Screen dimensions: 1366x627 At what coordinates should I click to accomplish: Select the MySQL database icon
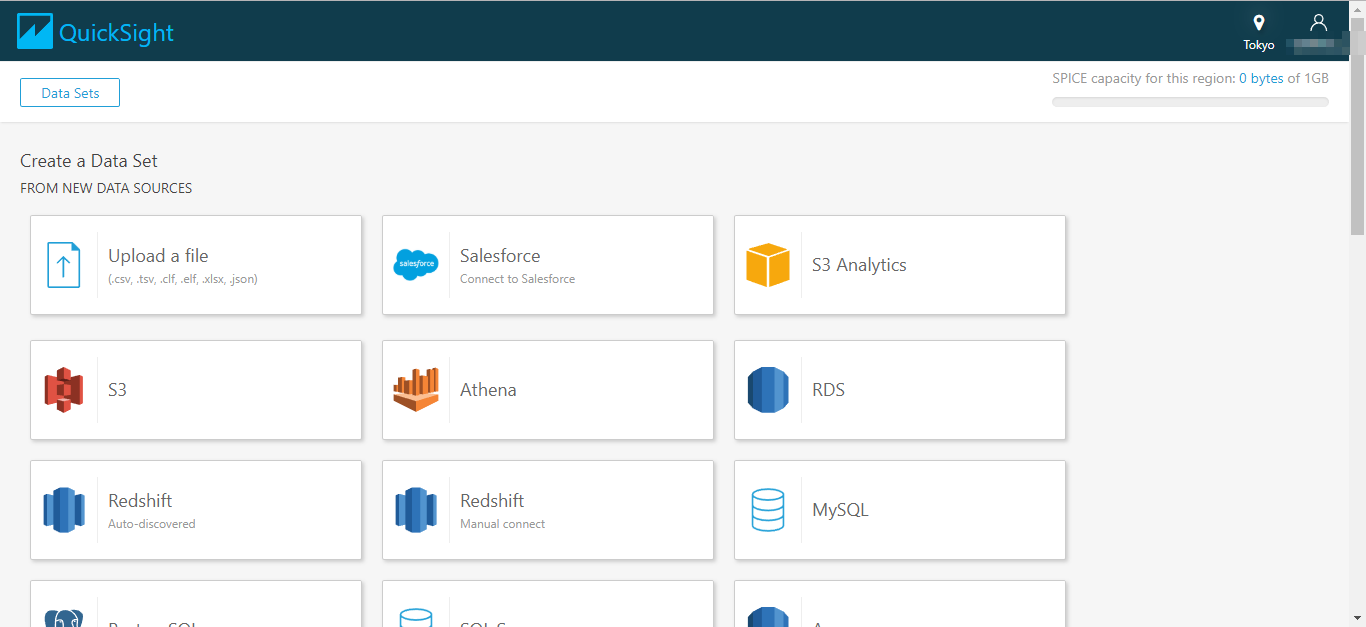[x=768, y=509]
